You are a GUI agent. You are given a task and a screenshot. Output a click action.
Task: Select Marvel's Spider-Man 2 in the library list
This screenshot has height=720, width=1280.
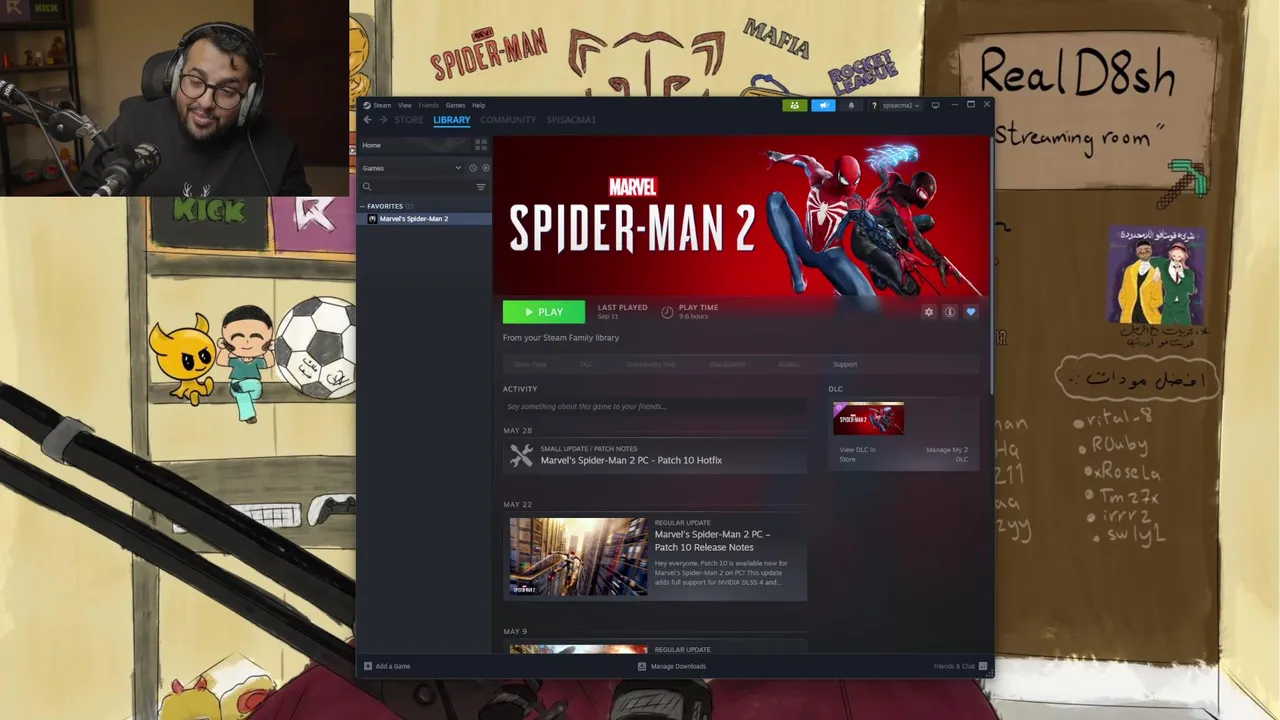pos(424,219)
